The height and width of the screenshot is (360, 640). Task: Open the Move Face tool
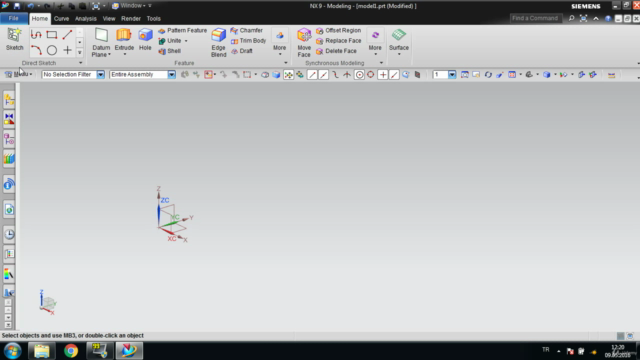coord(304,42)
